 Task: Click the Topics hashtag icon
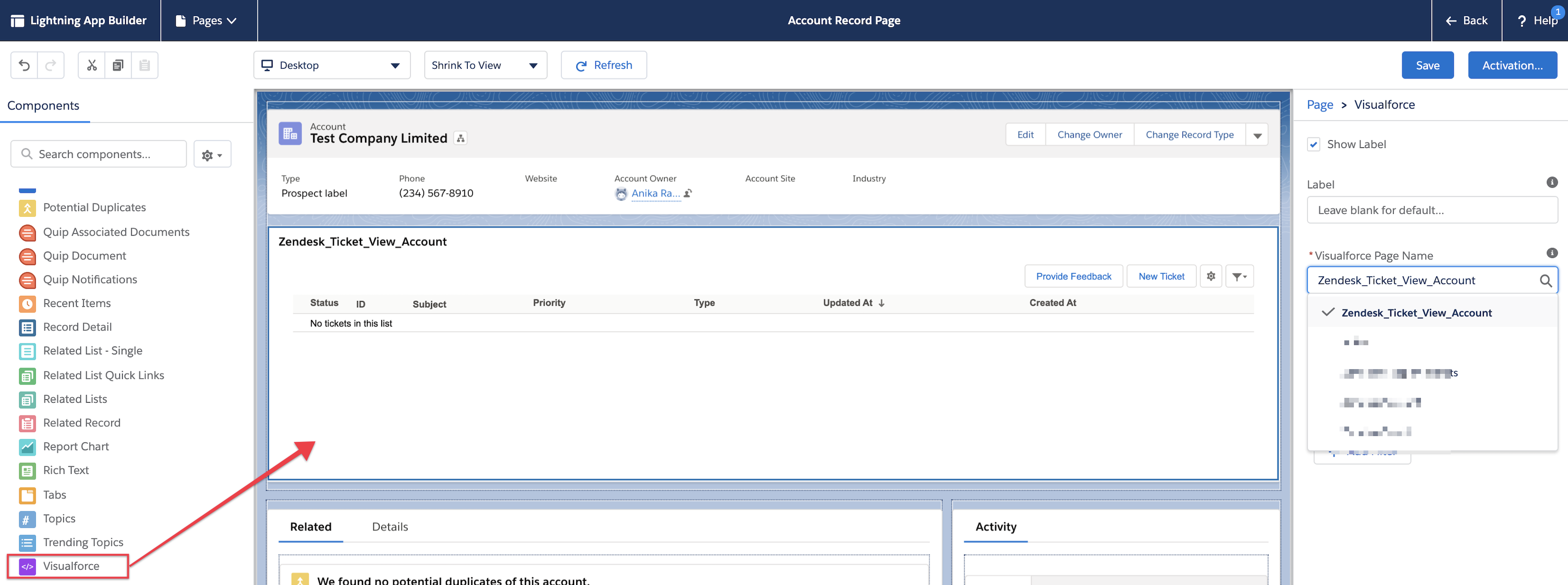click(27, 519)
